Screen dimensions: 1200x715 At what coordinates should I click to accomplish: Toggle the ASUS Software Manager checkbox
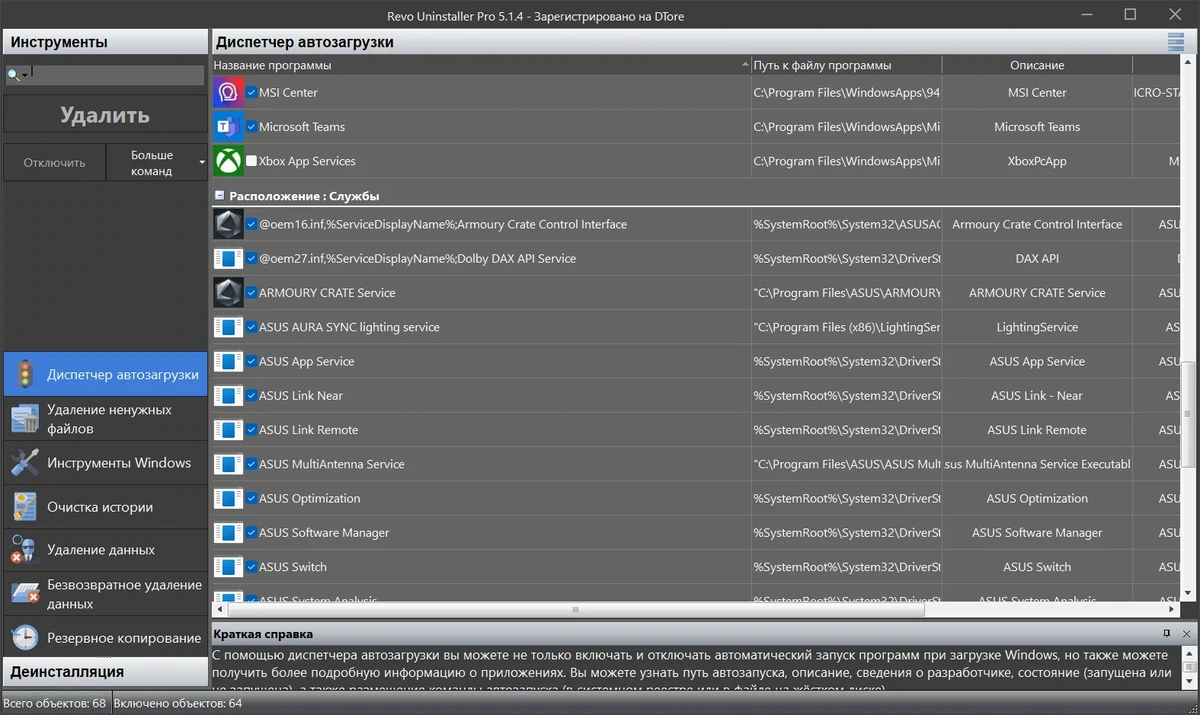[252, 533]
